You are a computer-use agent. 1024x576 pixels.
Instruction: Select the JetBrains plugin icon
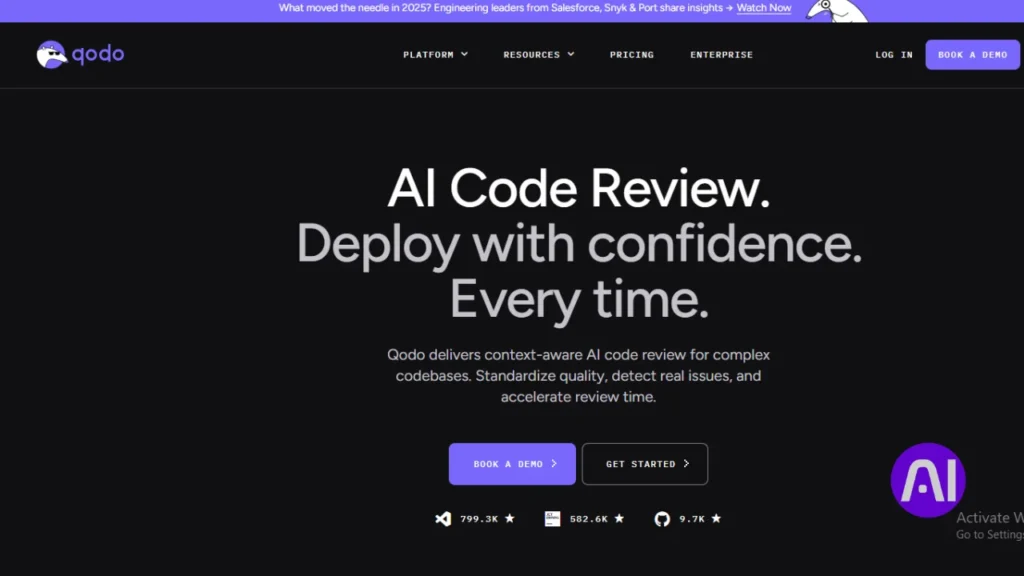point(553,519)
